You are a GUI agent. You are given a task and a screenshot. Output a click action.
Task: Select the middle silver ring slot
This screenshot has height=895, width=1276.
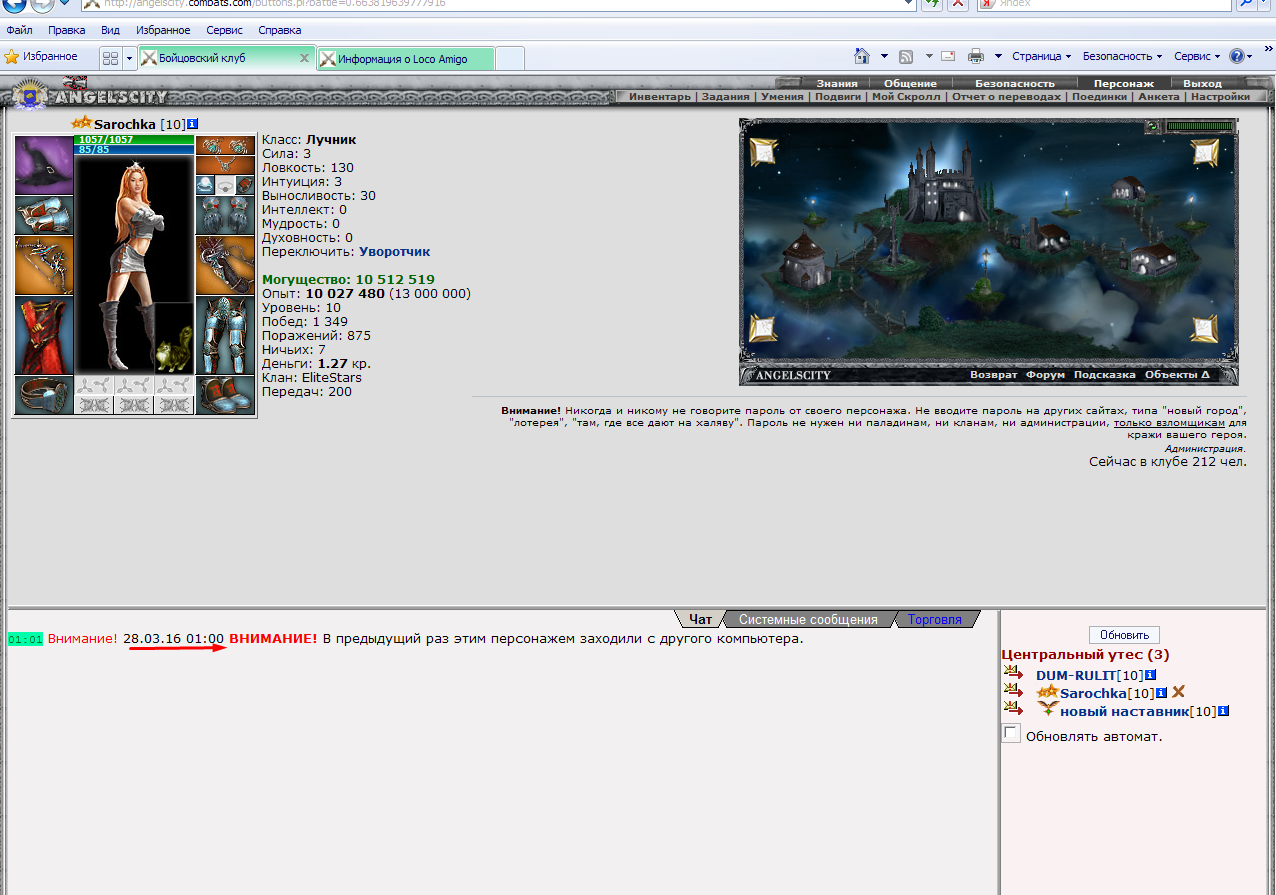click(225, 185)
